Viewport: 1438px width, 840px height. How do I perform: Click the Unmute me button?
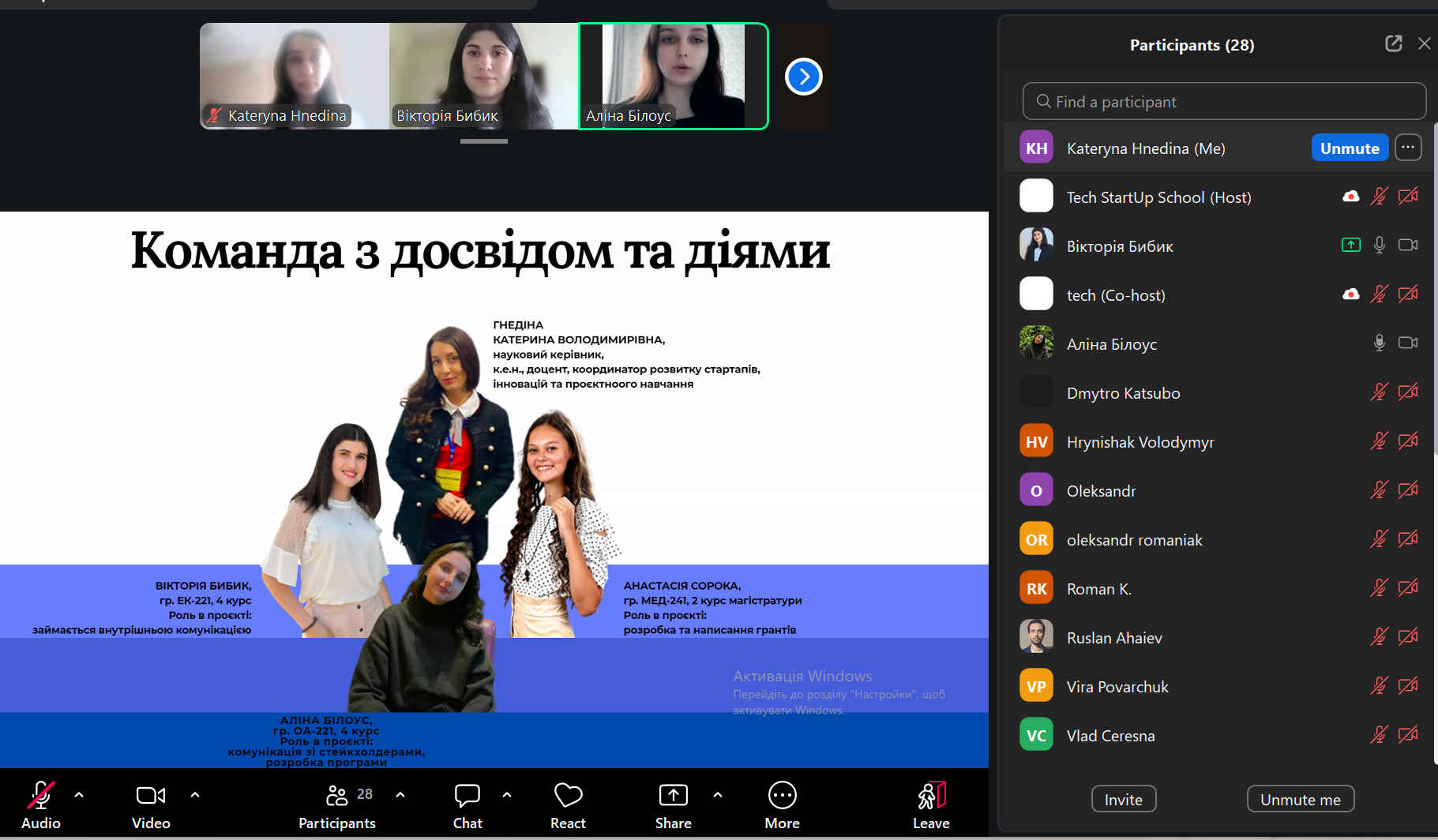click(1300, 799)
